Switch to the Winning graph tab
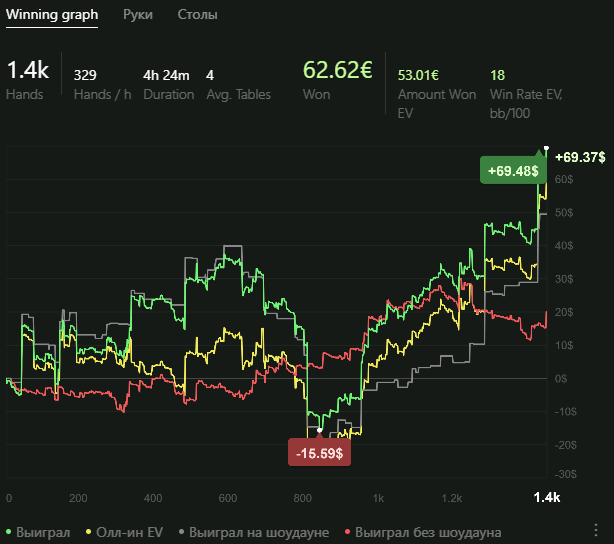The width and height of the screenshot is (614, 544). click(x=52, y=15)
